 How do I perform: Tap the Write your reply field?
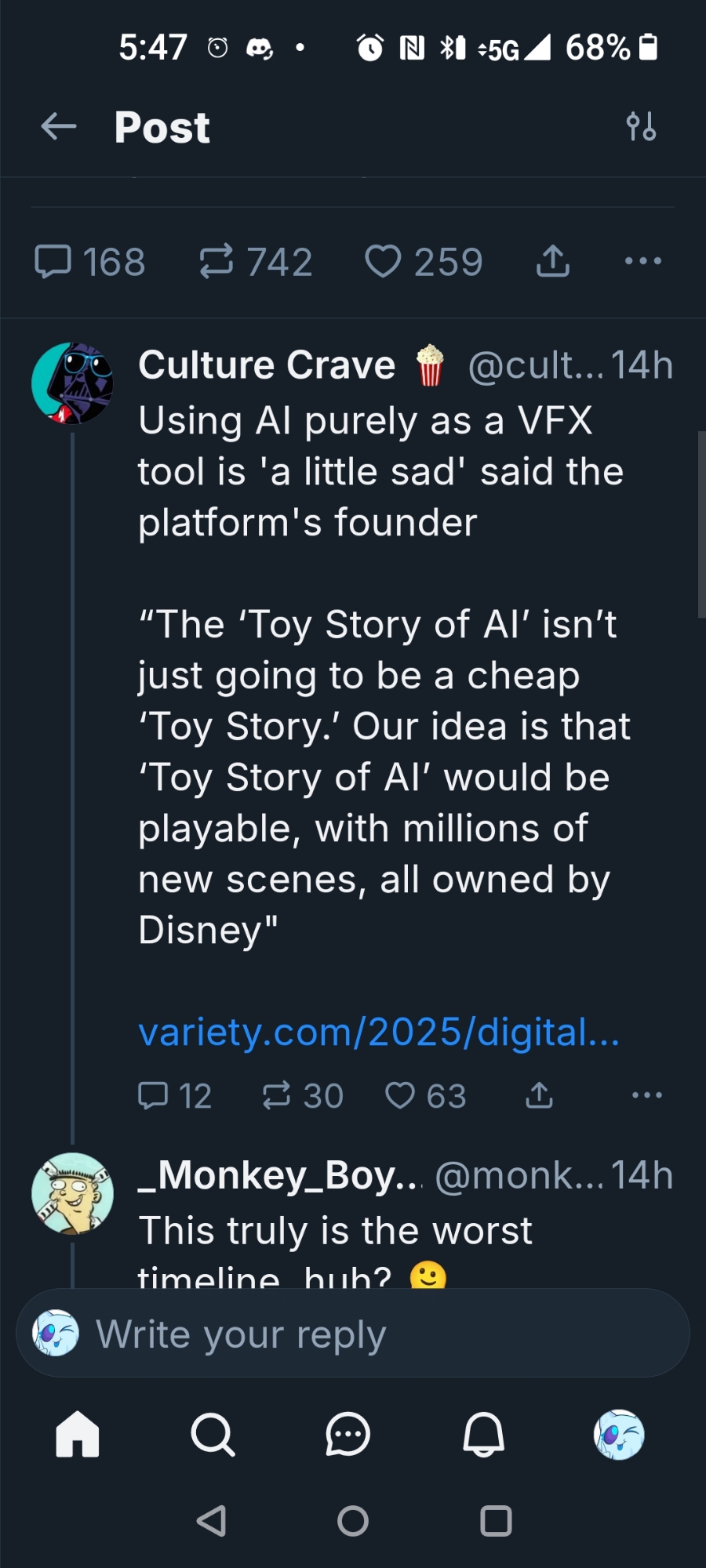click(x=353, y=1334)
